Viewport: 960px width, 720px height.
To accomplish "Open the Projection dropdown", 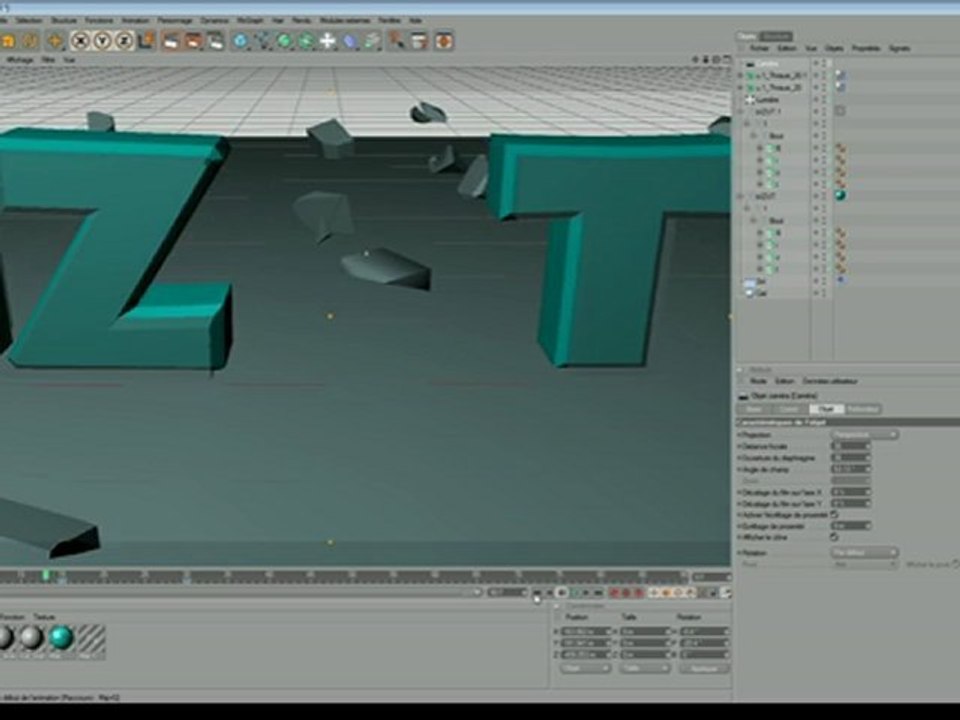I will (864, 435).
